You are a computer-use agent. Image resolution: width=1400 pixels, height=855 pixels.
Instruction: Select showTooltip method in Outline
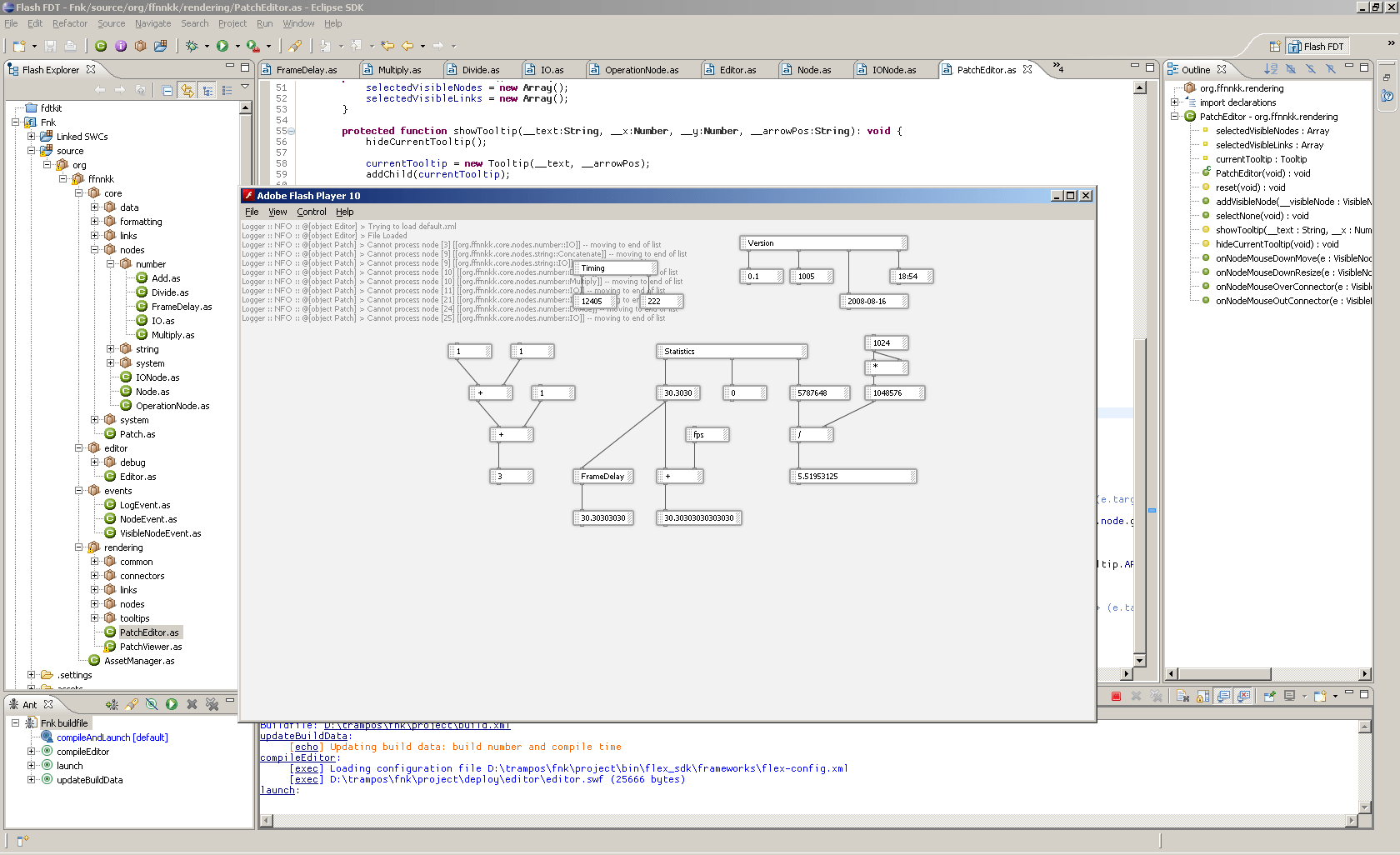pyautogui.click(x=1292, y=230)
